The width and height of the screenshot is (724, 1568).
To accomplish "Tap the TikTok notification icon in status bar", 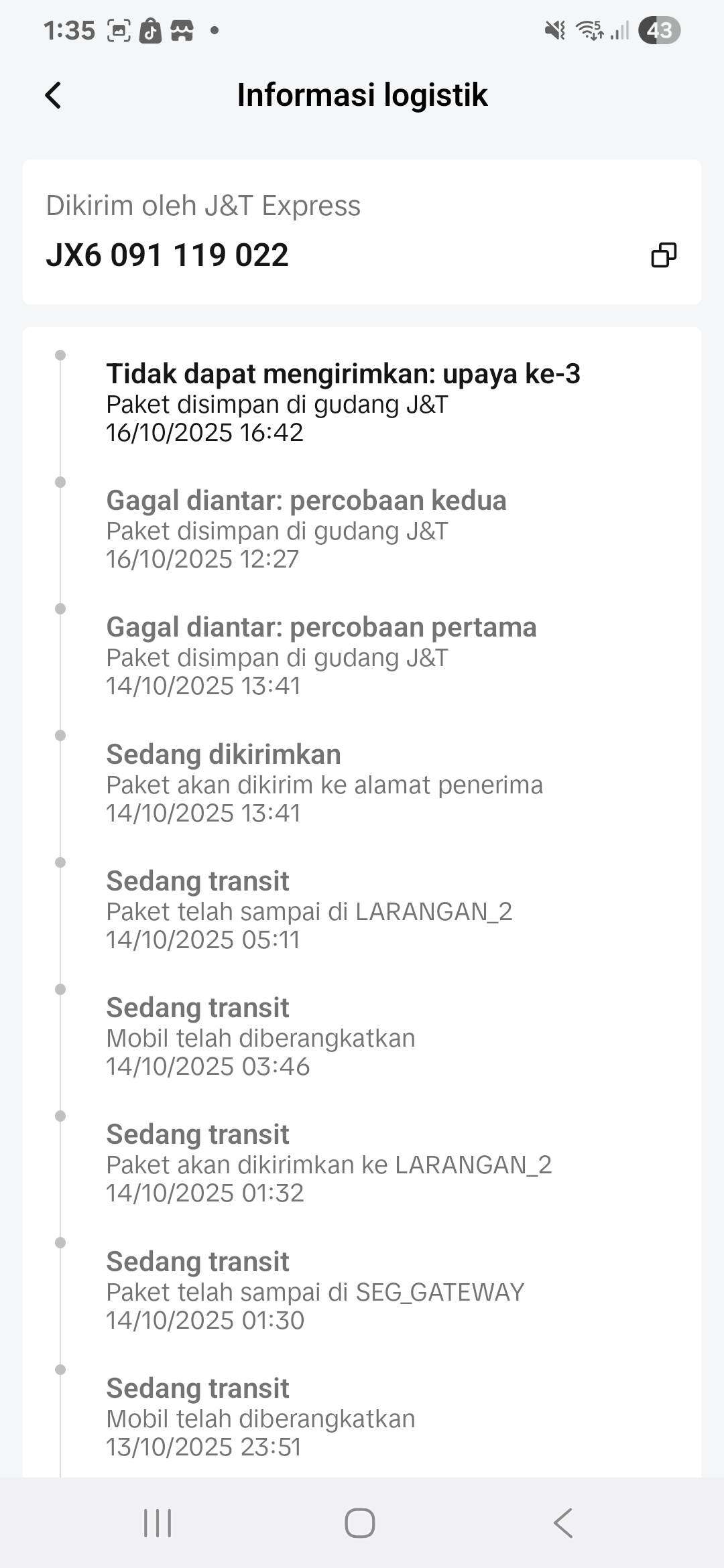I will tap(150, 31).
